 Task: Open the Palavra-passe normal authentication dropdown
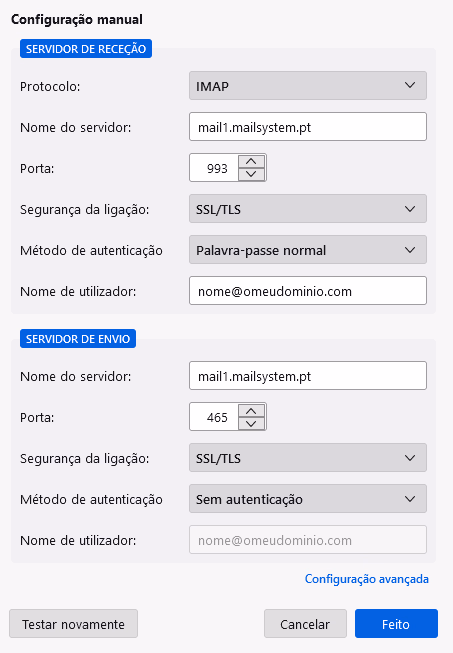(308, 250)
